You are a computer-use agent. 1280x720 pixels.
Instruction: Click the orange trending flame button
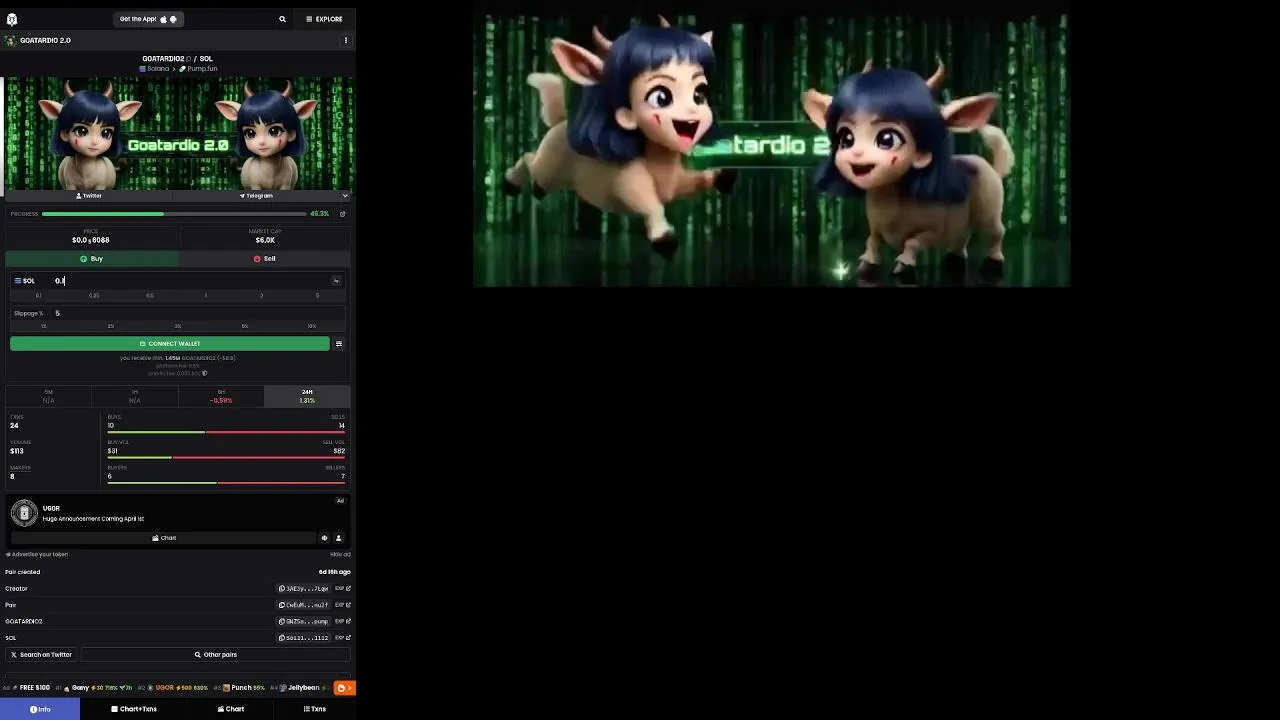(x=344, y=688)
